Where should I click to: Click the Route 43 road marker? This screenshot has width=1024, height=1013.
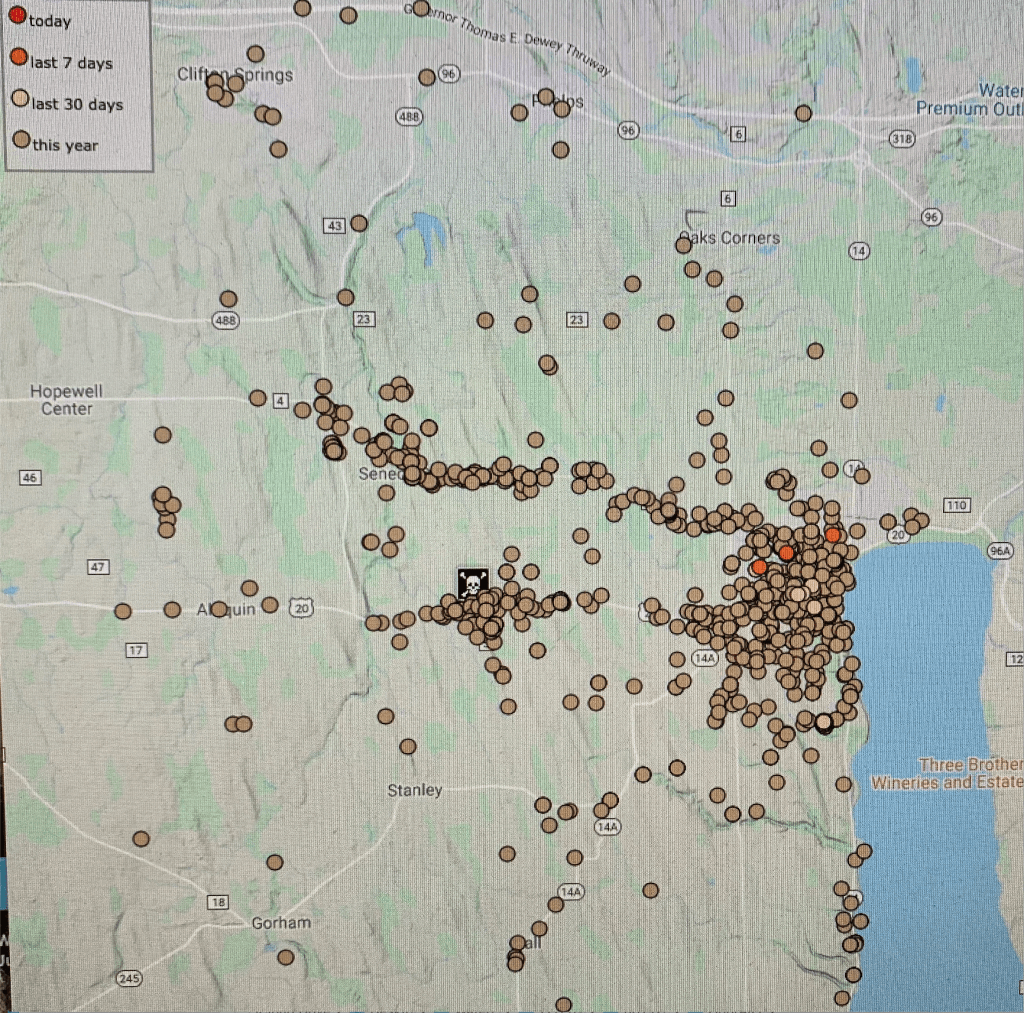(334, 226)
